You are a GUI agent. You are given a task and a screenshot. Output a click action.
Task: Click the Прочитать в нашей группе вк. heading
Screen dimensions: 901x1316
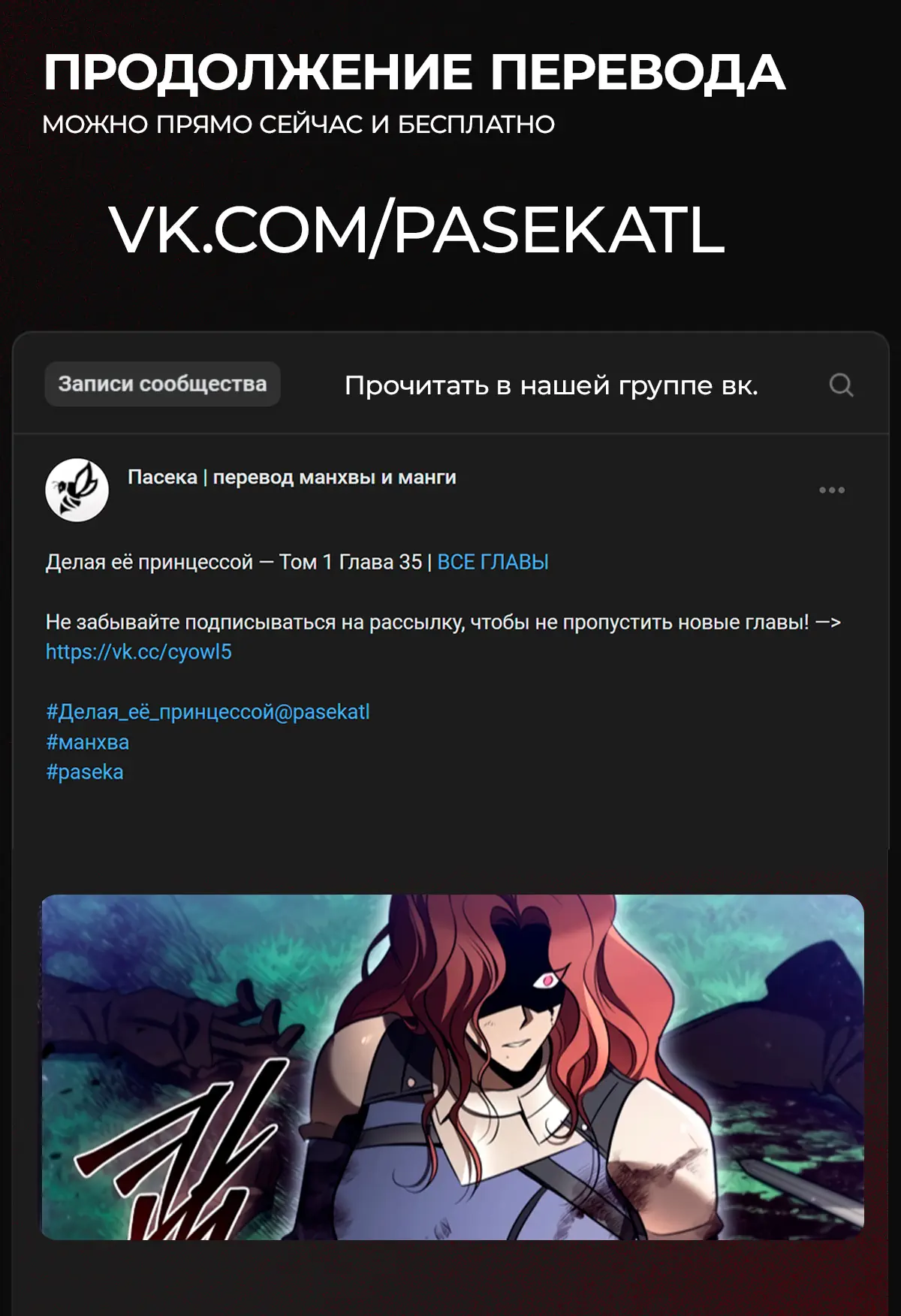pos(551,385)
